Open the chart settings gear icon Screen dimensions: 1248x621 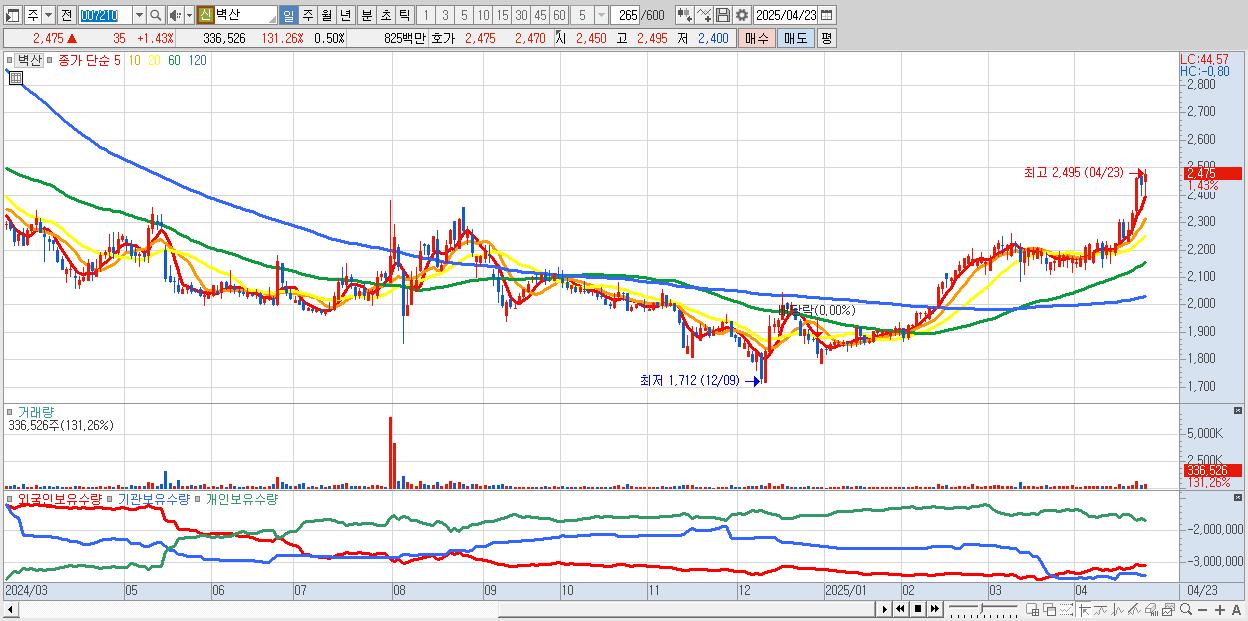(742, 15)
